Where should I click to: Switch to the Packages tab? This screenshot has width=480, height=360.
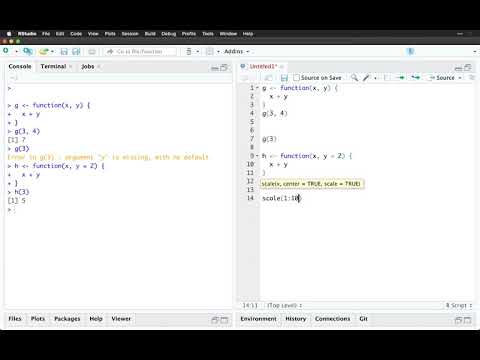(x=67, y=319)
